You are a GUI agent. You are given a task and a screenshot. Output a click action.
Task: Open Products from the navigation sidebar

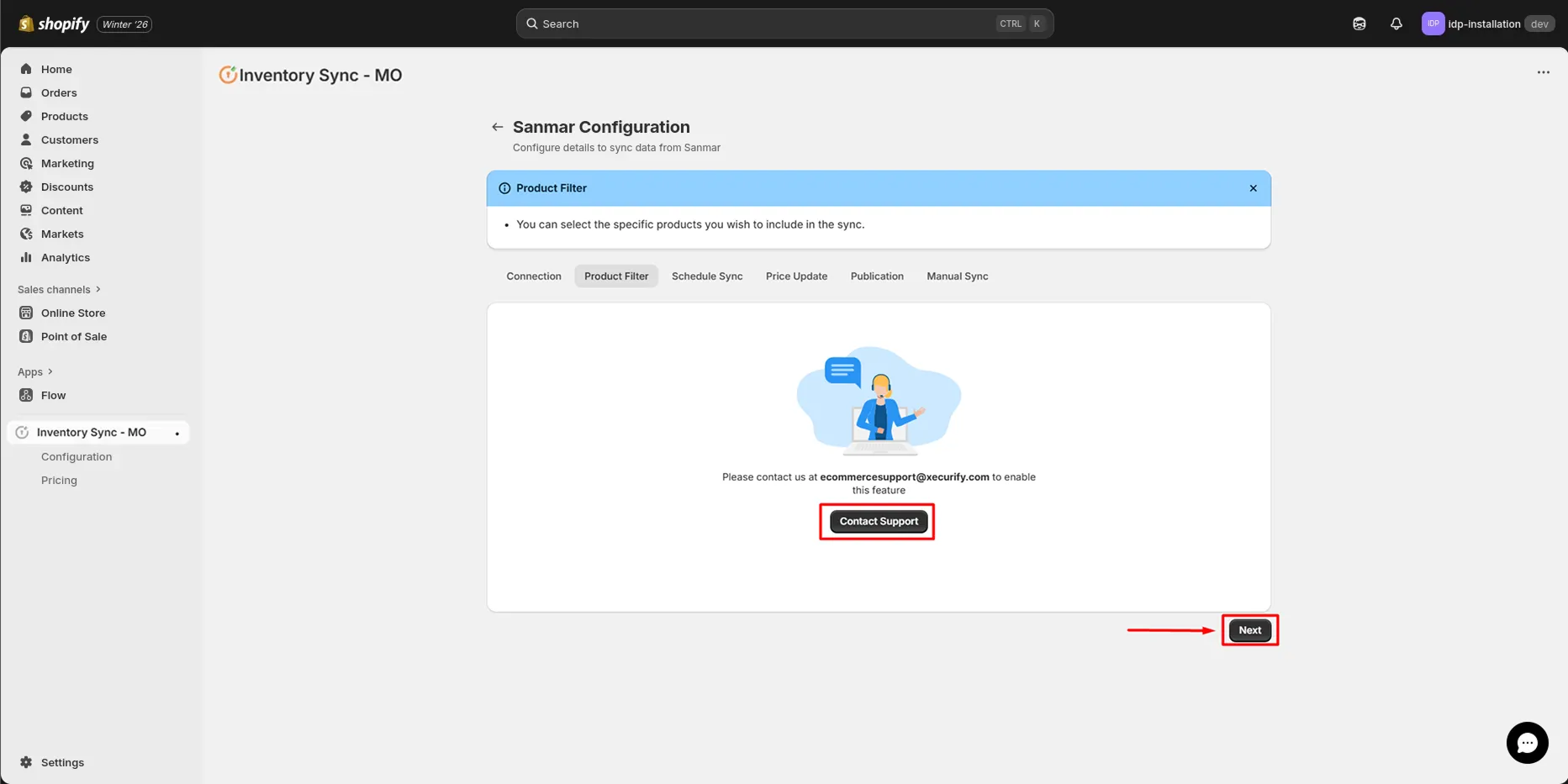point(64,116)
